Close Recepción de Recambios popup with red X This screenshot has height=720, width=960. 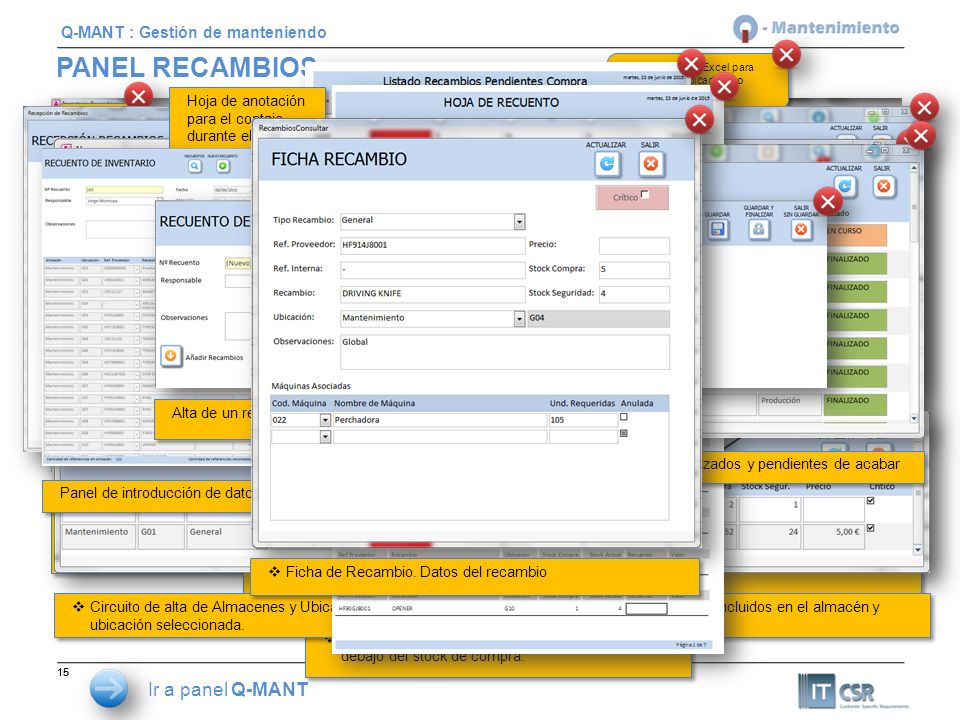click(x=138, y=96)
